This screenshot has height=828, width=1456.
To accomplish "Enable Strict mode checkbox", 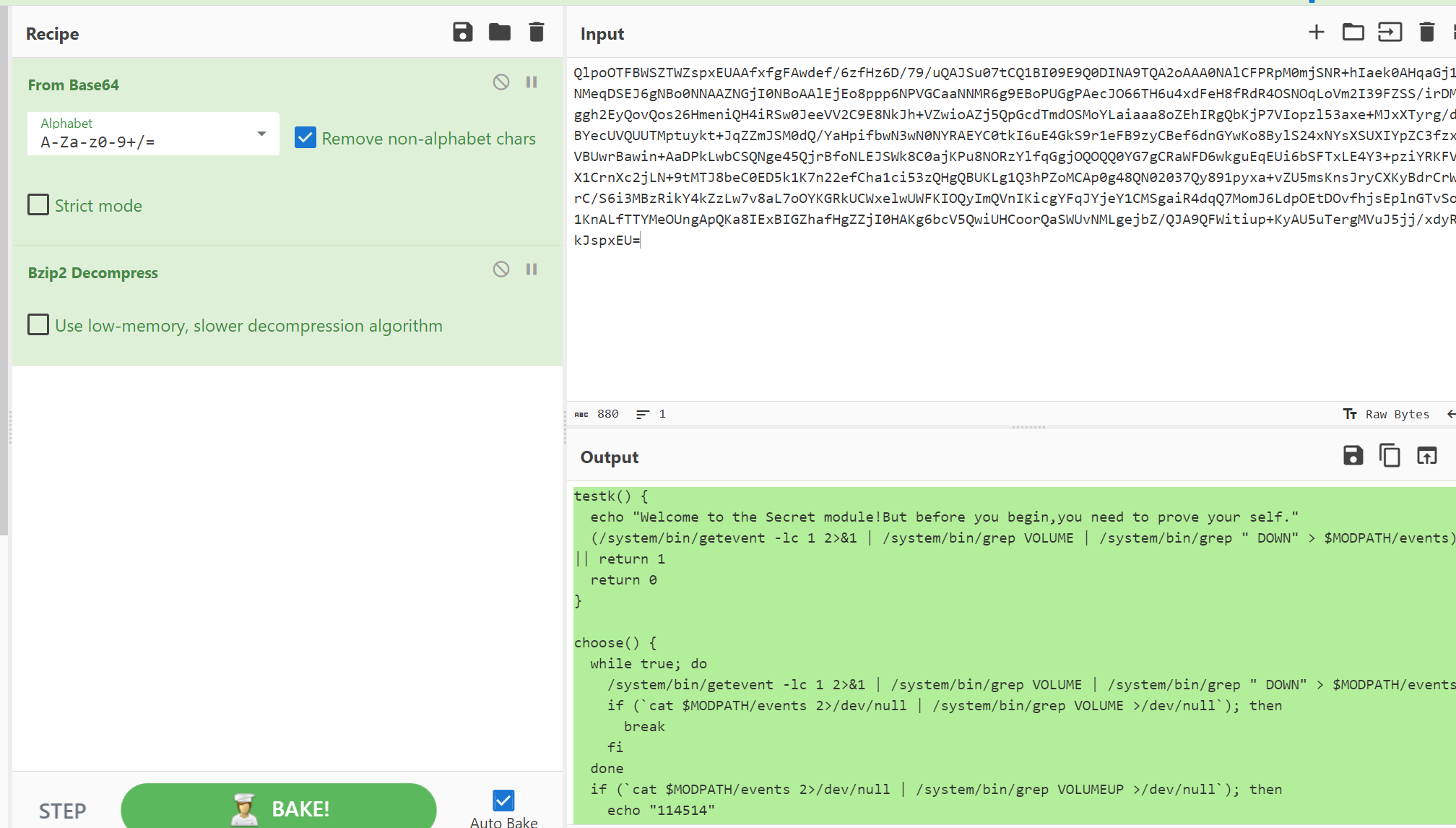I will tap(38, 205).
